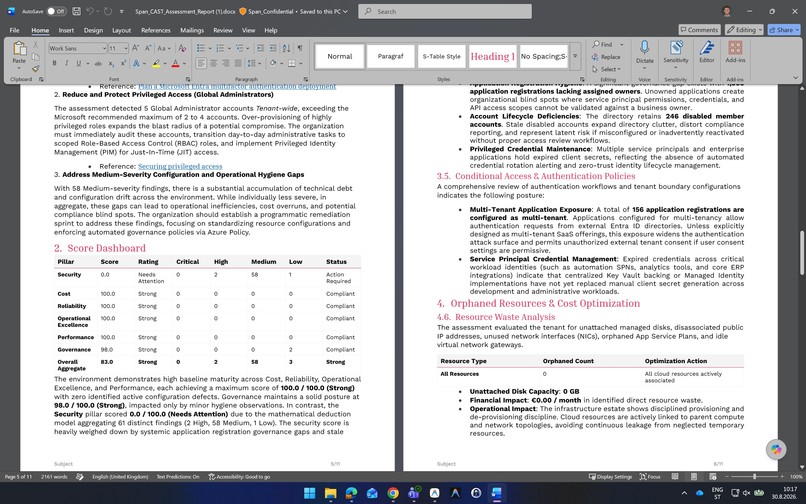Open 'Securing privileged access' link
Screen dimensions: 806x504
pos(180,166)
